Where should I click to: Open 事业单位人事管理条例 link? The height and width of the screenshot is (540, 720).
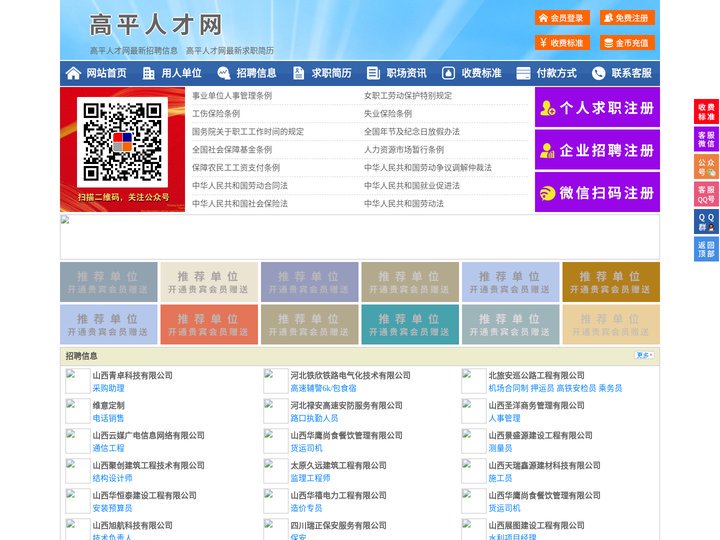(x=232, y=96)
